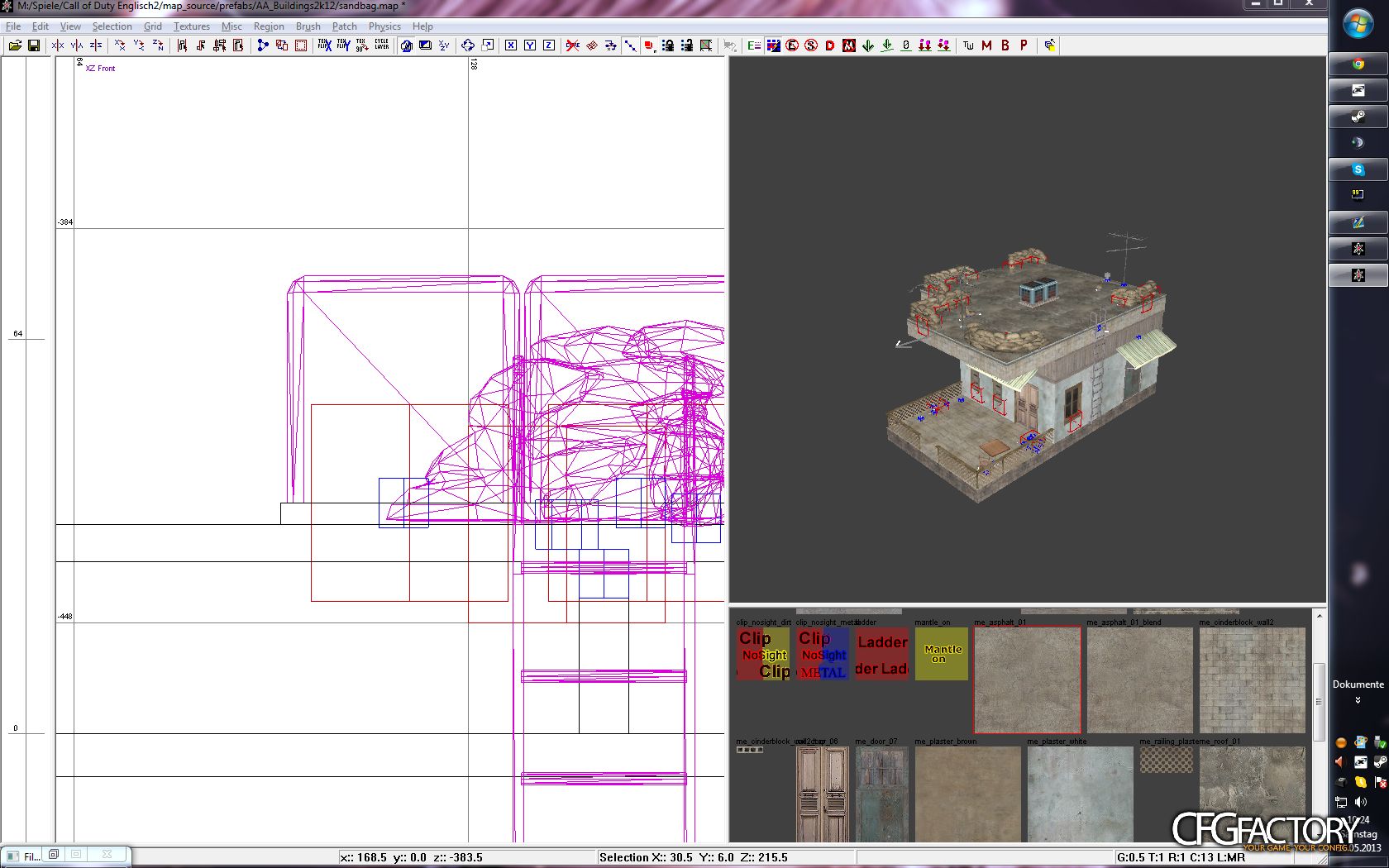Click the XZ Front viewport label
This screenshot has height=868, width=1389.
point(101,69)
